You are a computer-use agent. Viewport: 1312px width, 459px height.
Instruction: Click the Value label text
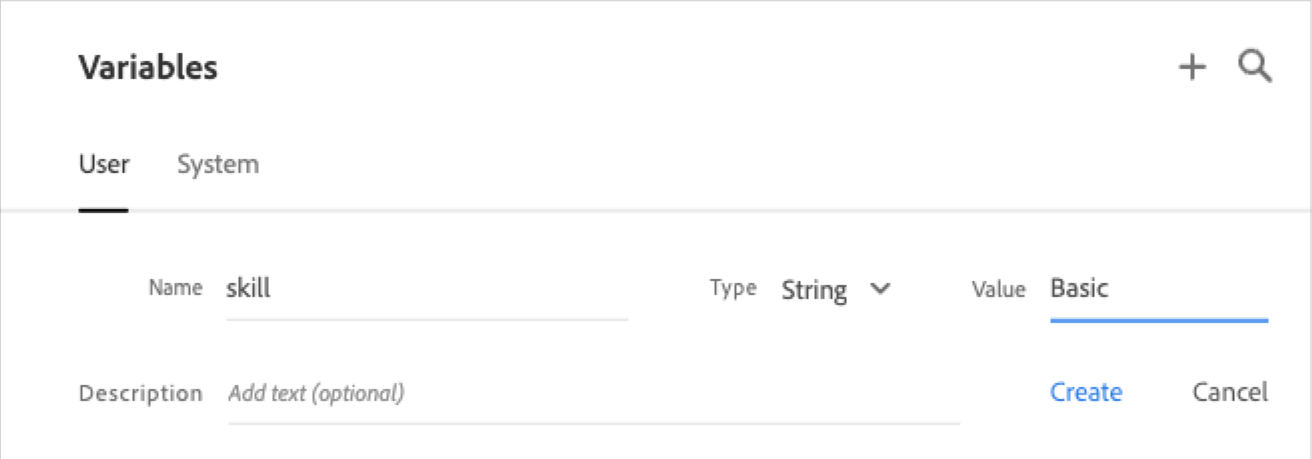(x=998, y=290)
